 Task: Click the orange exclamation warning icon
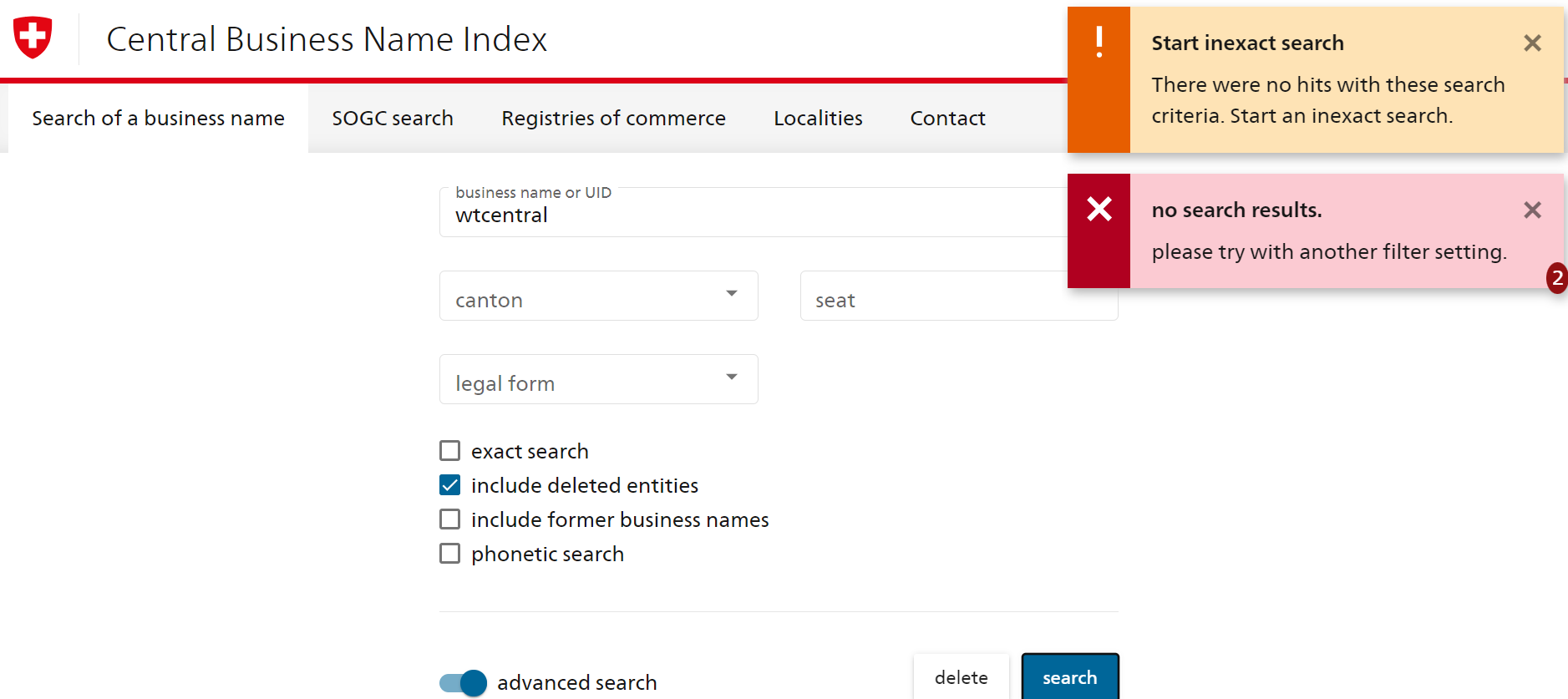[1099, 42]
